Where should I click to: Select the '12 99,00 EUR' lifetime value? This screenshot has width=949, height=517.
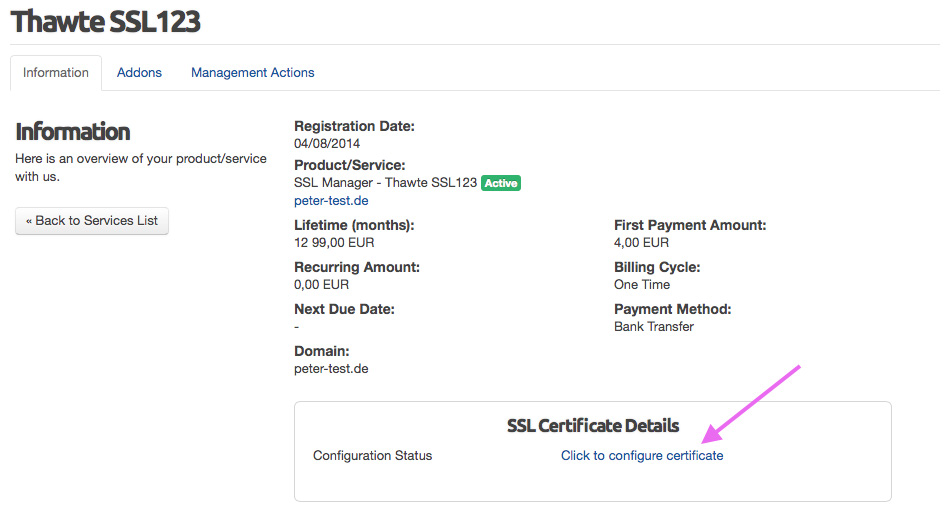point(334,243)
